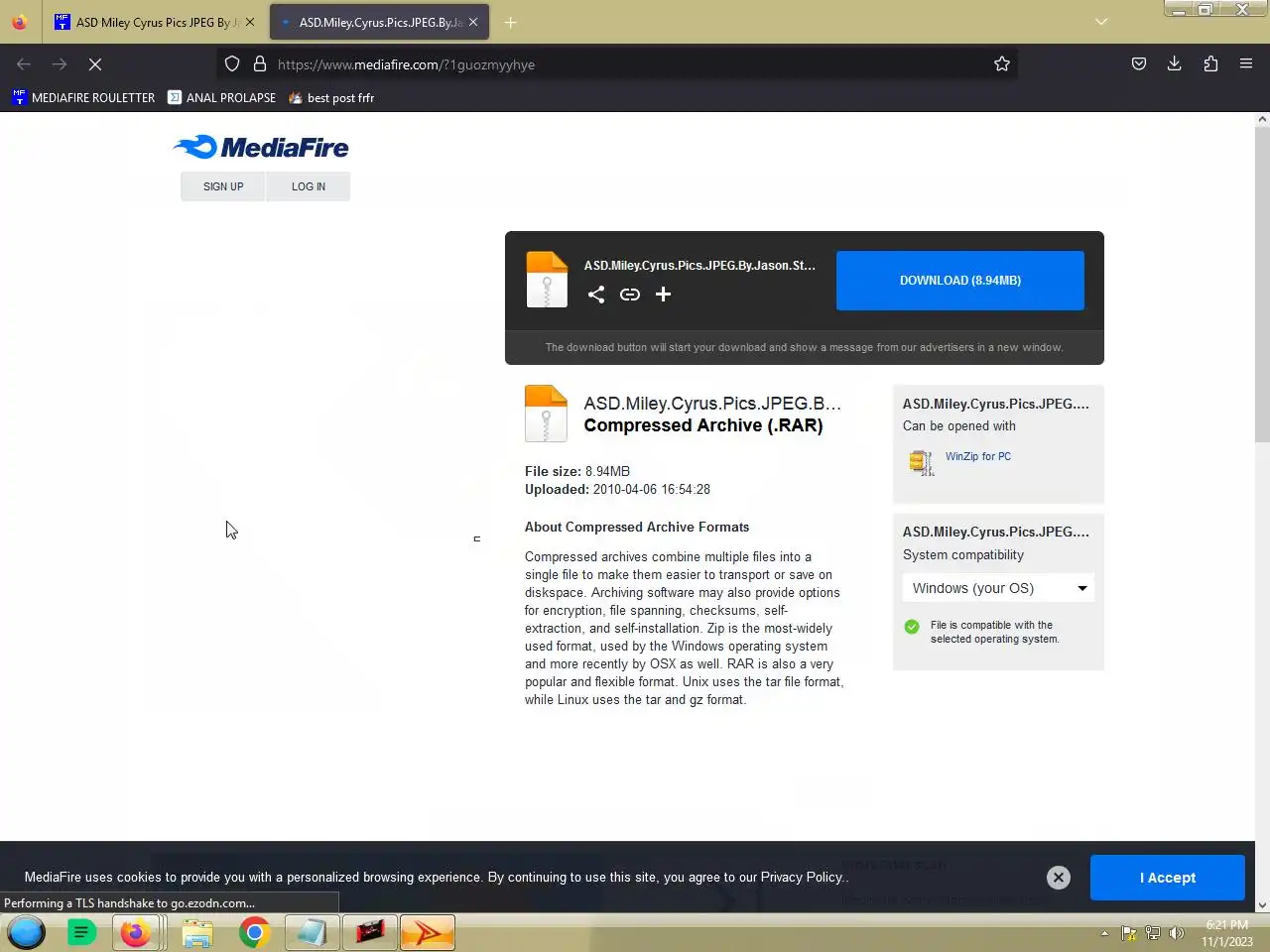The height and width of the screenshot is (952, 1270).
Task: Expand the list all tabs chevron
Action: pos(1101,22)
